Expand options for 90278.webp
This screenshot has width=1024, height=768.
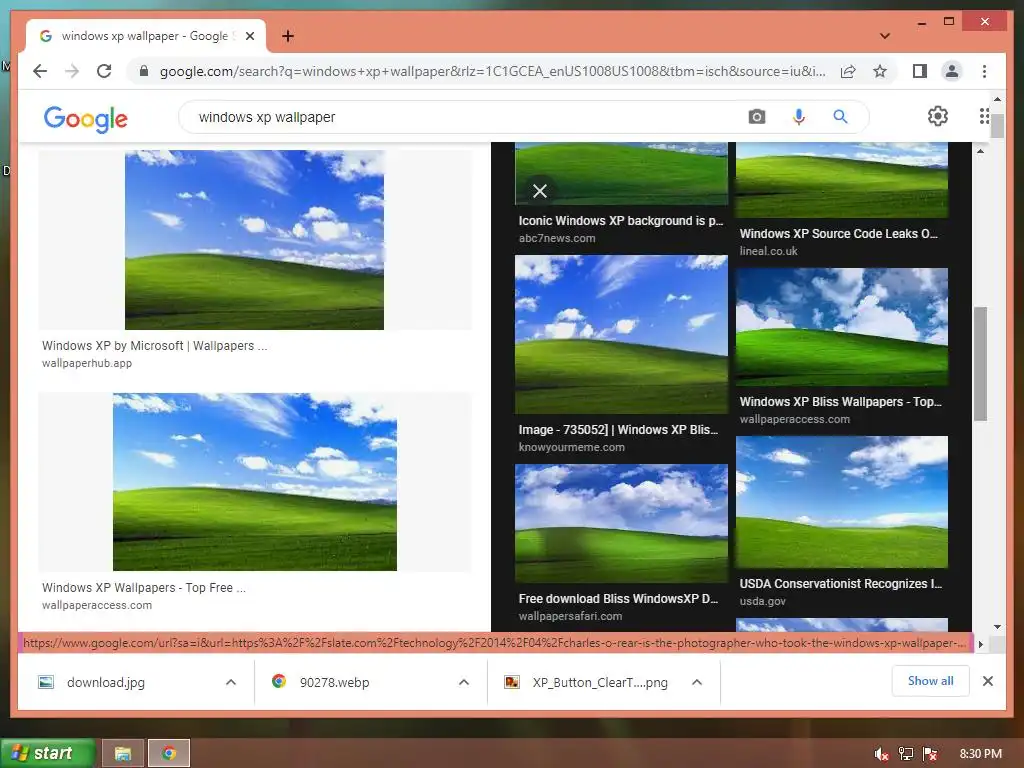(464, 682)
